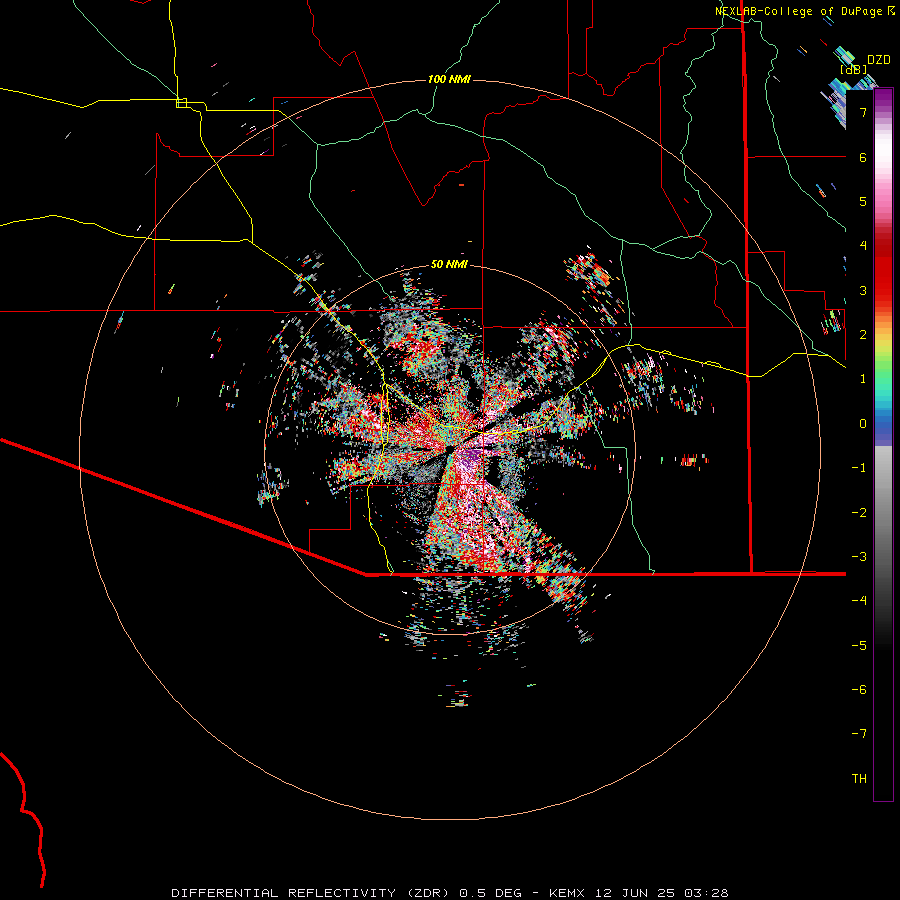Click the -6 value on the color scale
900x900 pixels.
[x=859, y=690]
